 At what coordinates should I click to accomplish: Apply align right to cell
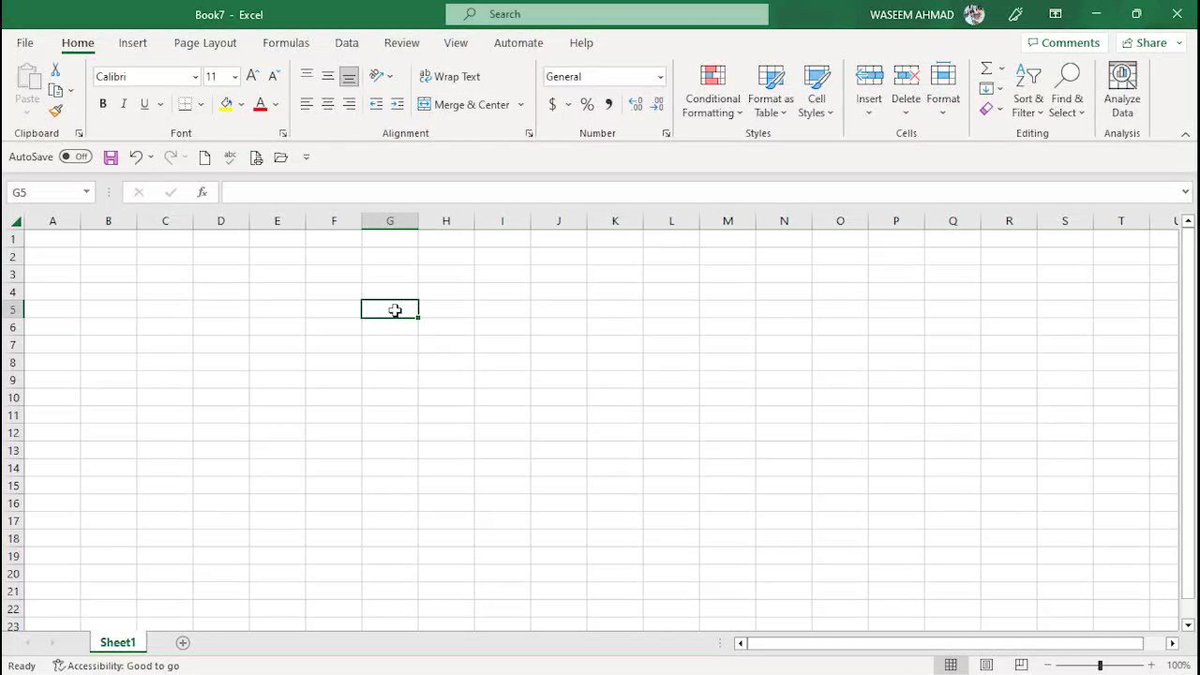tap(349, 104)
